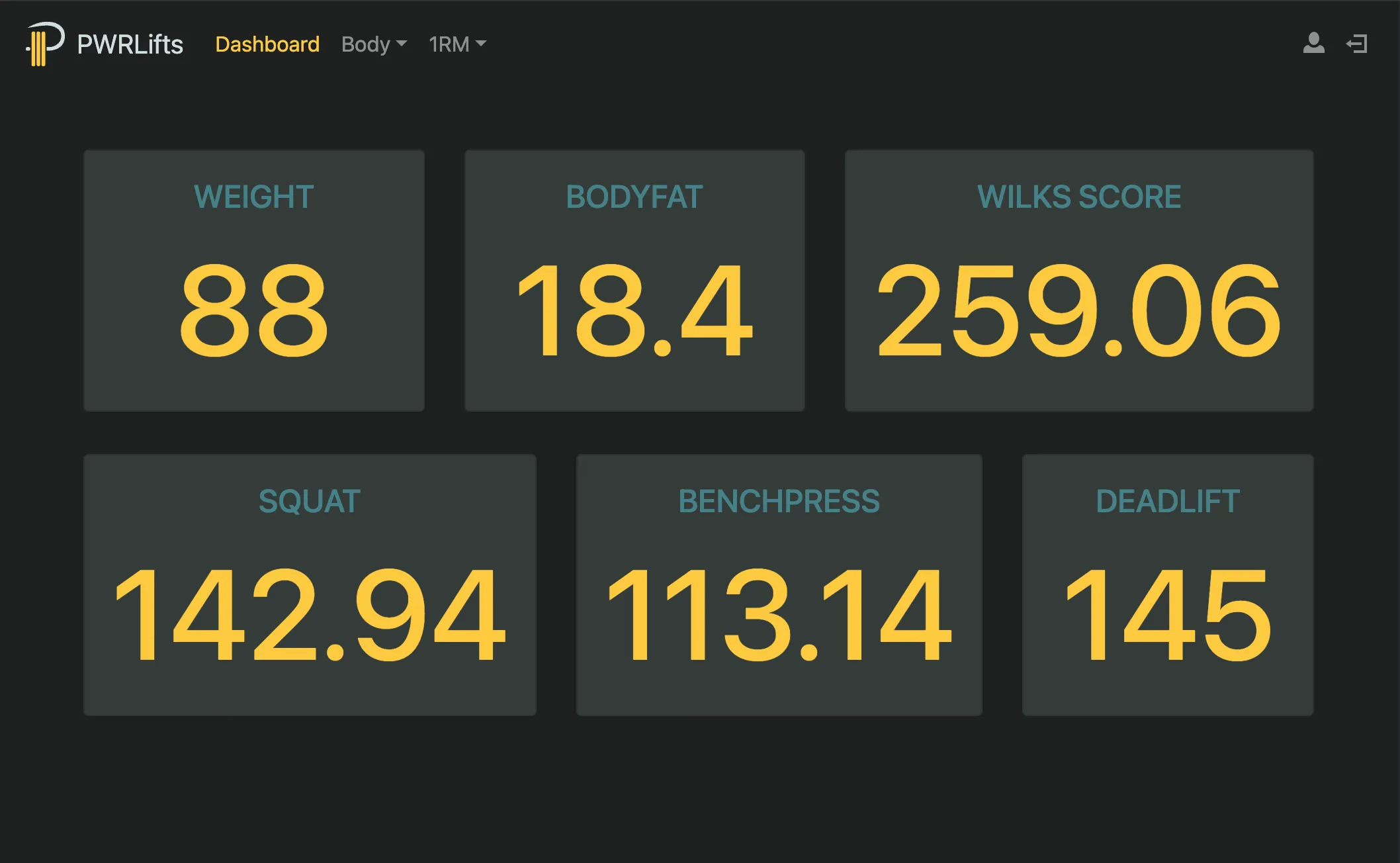Select the bodyfat value 18.4
The image size is (1400, 863).
point(634,310)
